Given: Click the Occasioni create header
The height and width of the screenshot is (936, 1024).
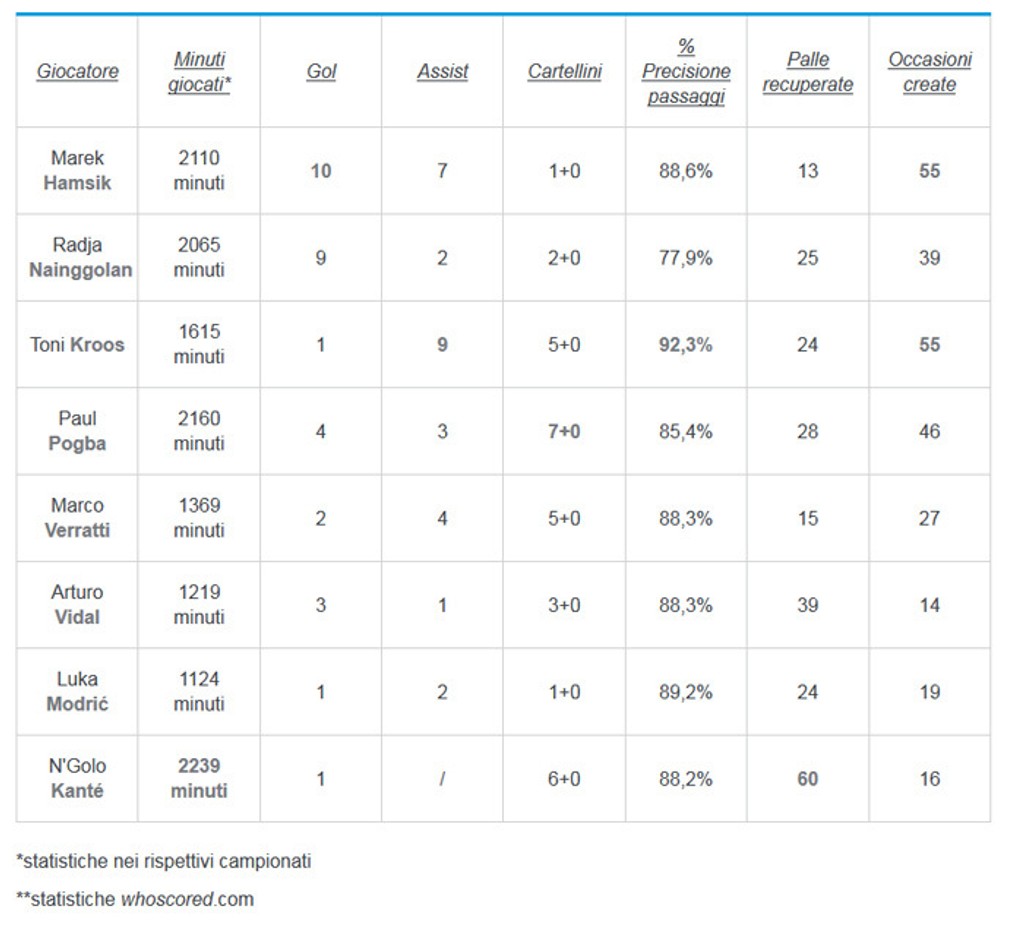Looking at the screenshot, I should 930,72.
